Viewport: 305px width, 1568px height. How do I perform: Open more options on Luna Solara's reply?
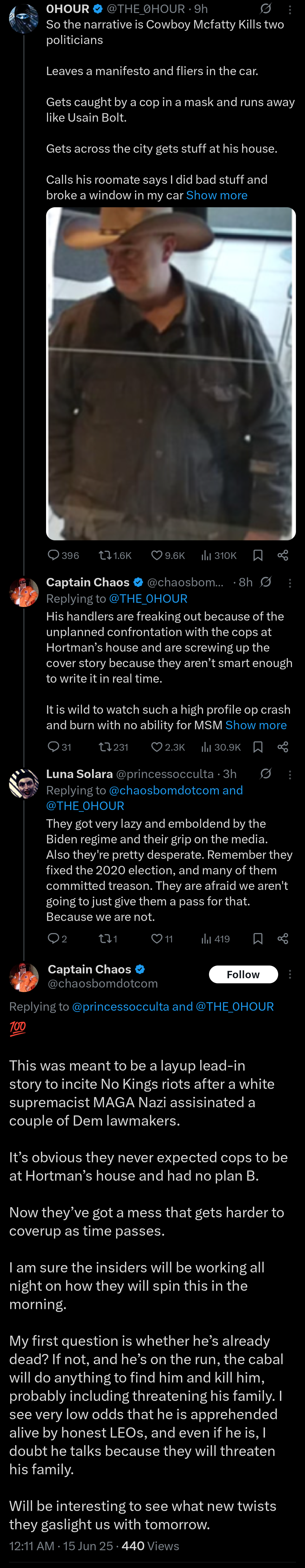pos(290,774)
